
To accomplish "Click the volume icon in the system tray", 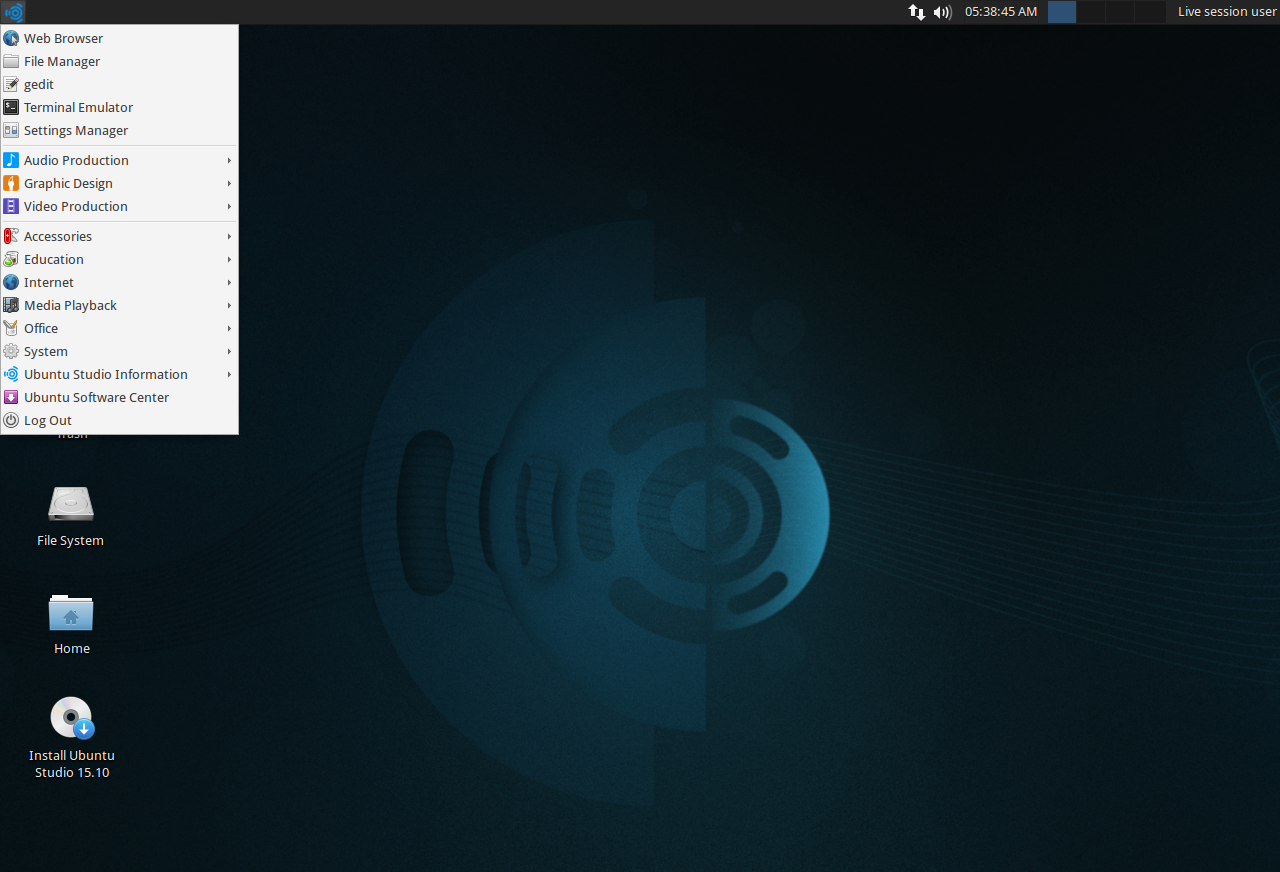I will pyautogui.click(x=940, y=12).
